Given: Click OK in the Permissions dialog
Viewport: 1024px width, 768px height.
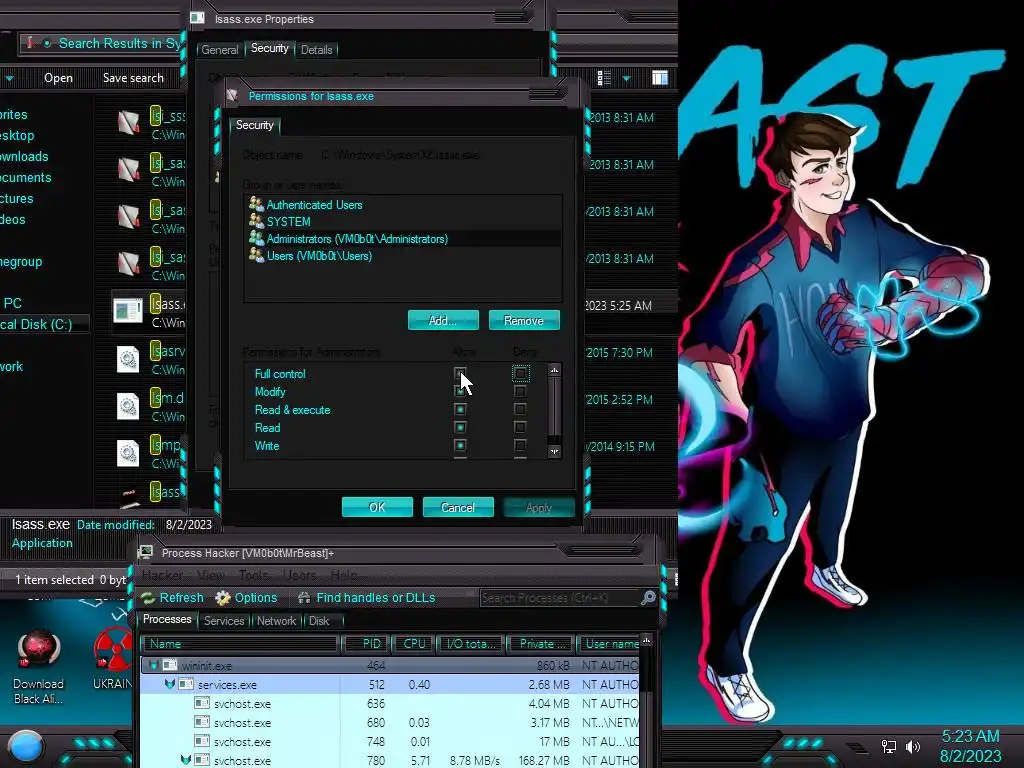Looking at the screenshot, I should click(377, 507).
